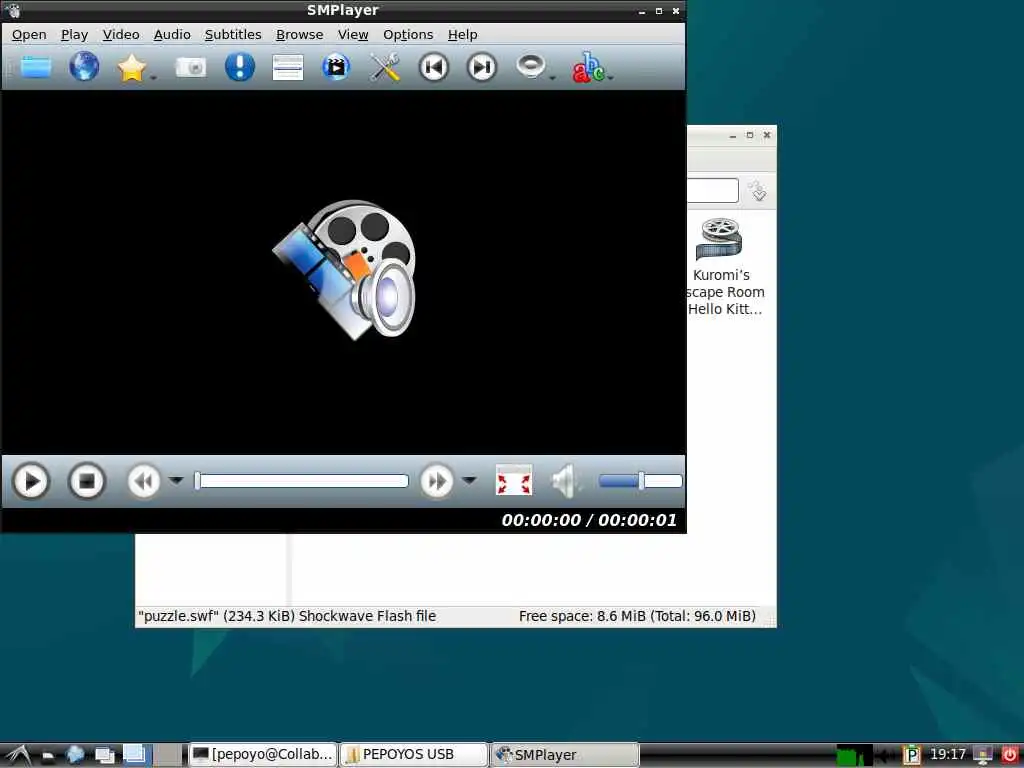This screenshot has height=768, width=1024.
Task: Click the P tray icon
Action: (911, 755)
